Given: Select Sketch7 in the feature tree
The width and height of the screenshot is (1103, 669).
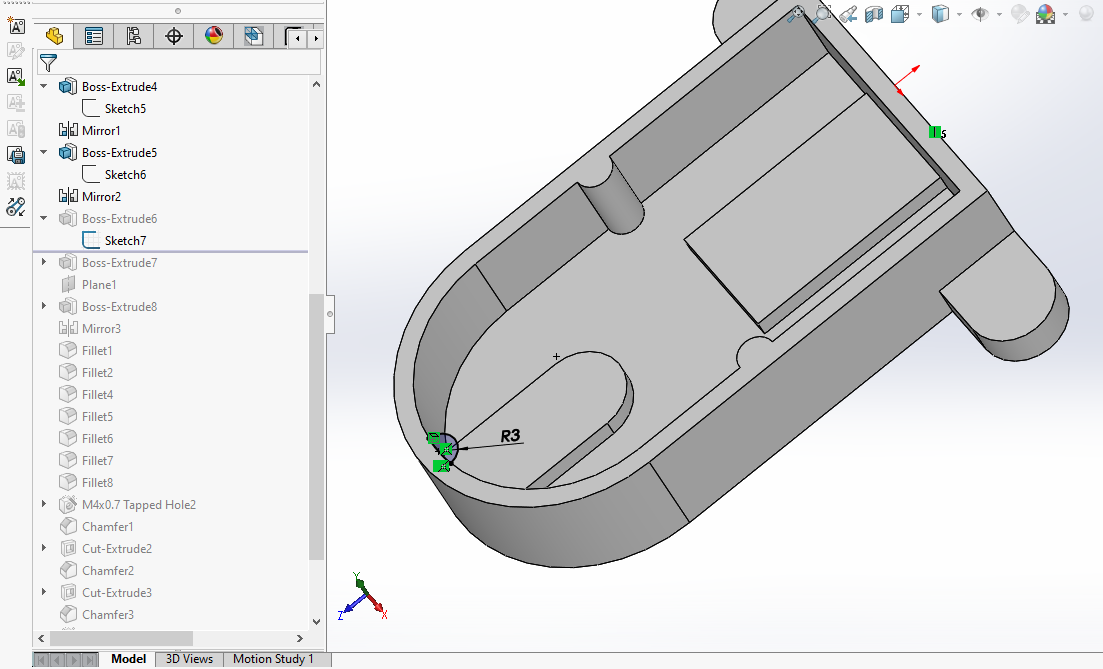Looking at the screenshot, I should point(125,241).
